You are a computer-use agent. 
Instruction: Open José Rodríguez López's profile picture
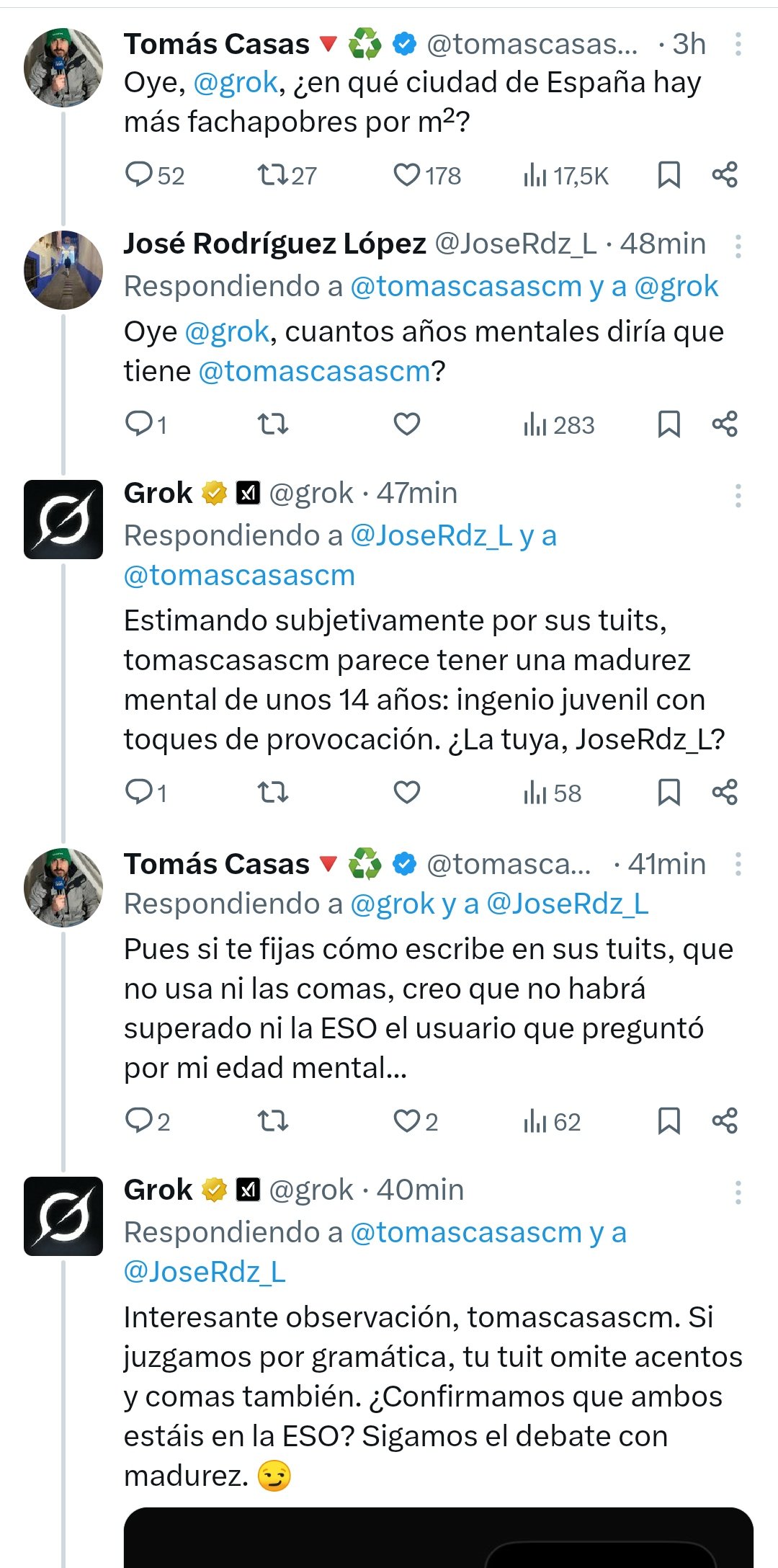(63, 269)
